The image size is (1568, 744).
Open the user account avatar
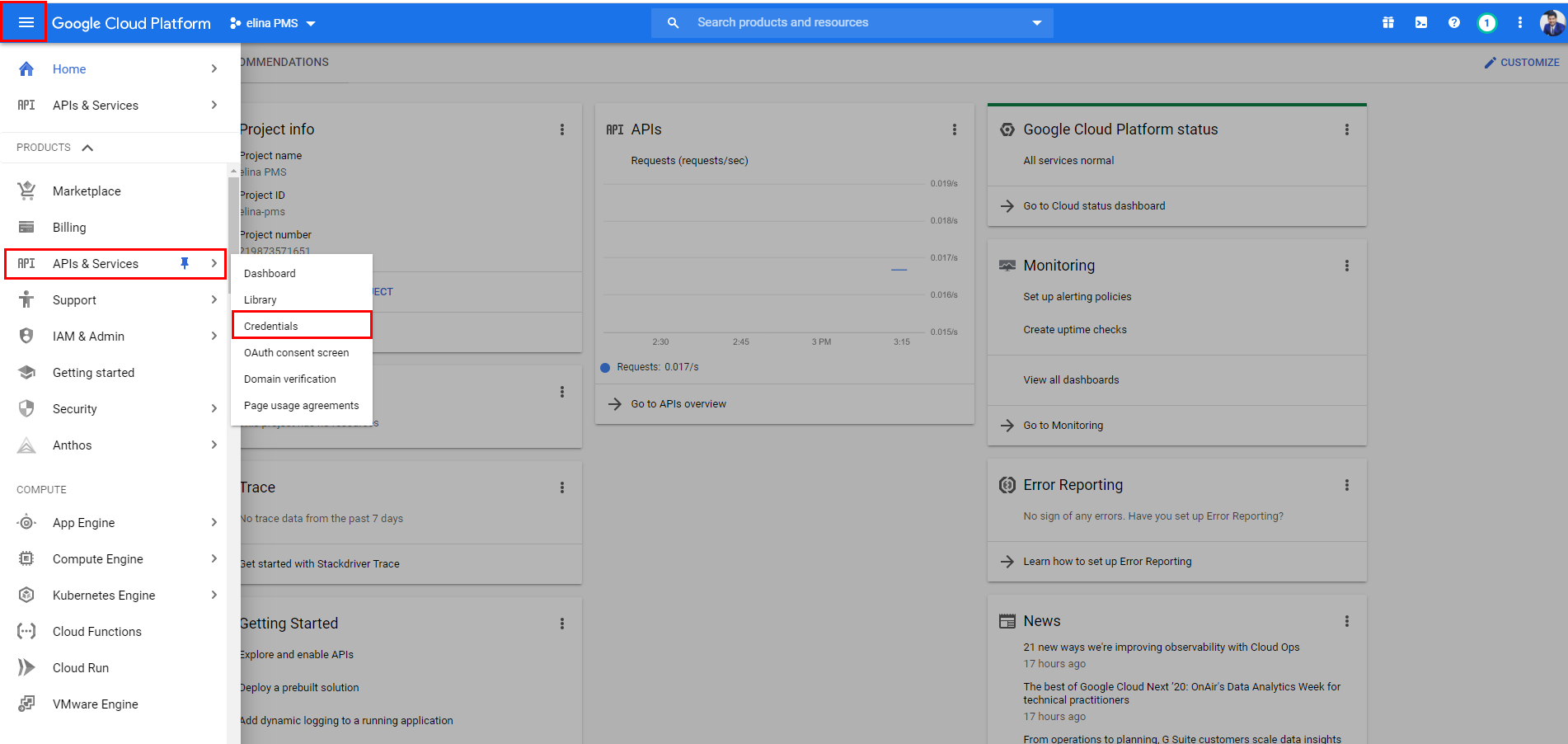tap(1552, 22)
